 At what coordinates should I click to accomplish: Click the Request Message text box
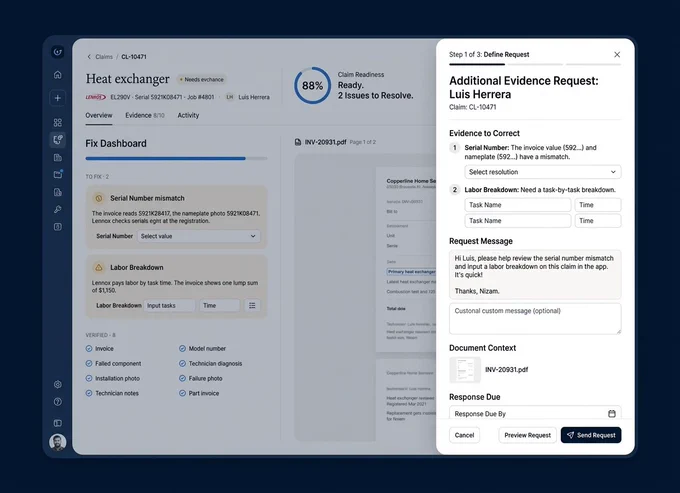point(535,274)
